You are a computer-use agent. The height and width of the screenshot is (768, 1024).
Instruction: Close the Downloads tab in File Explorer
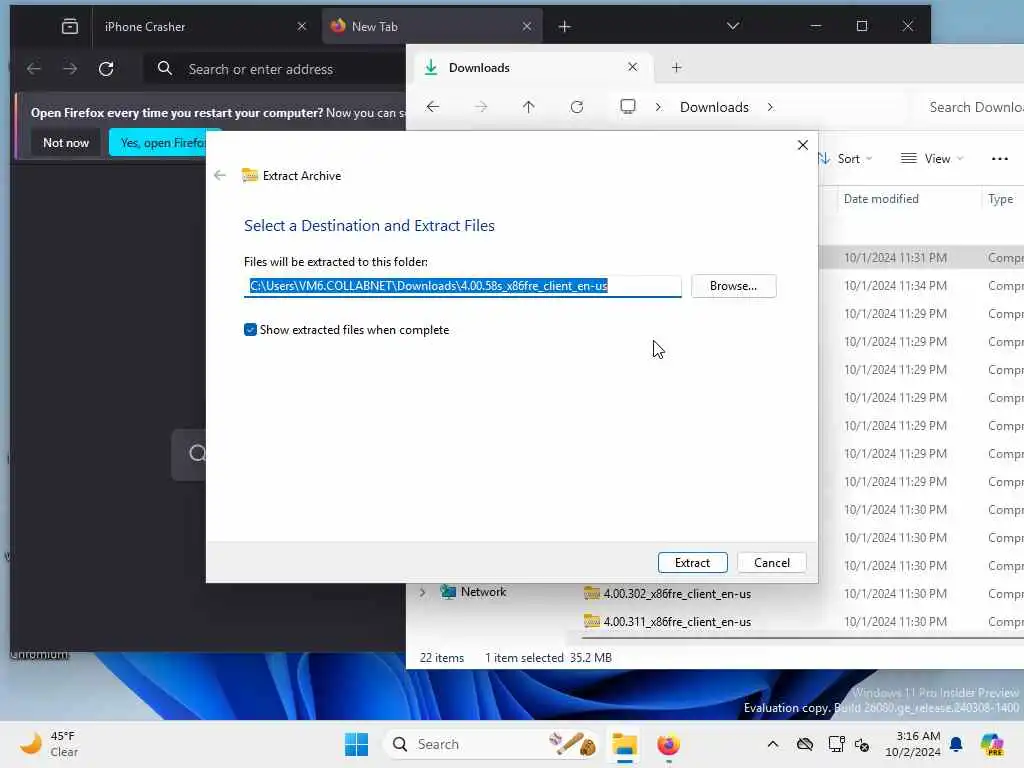(632, 67)
